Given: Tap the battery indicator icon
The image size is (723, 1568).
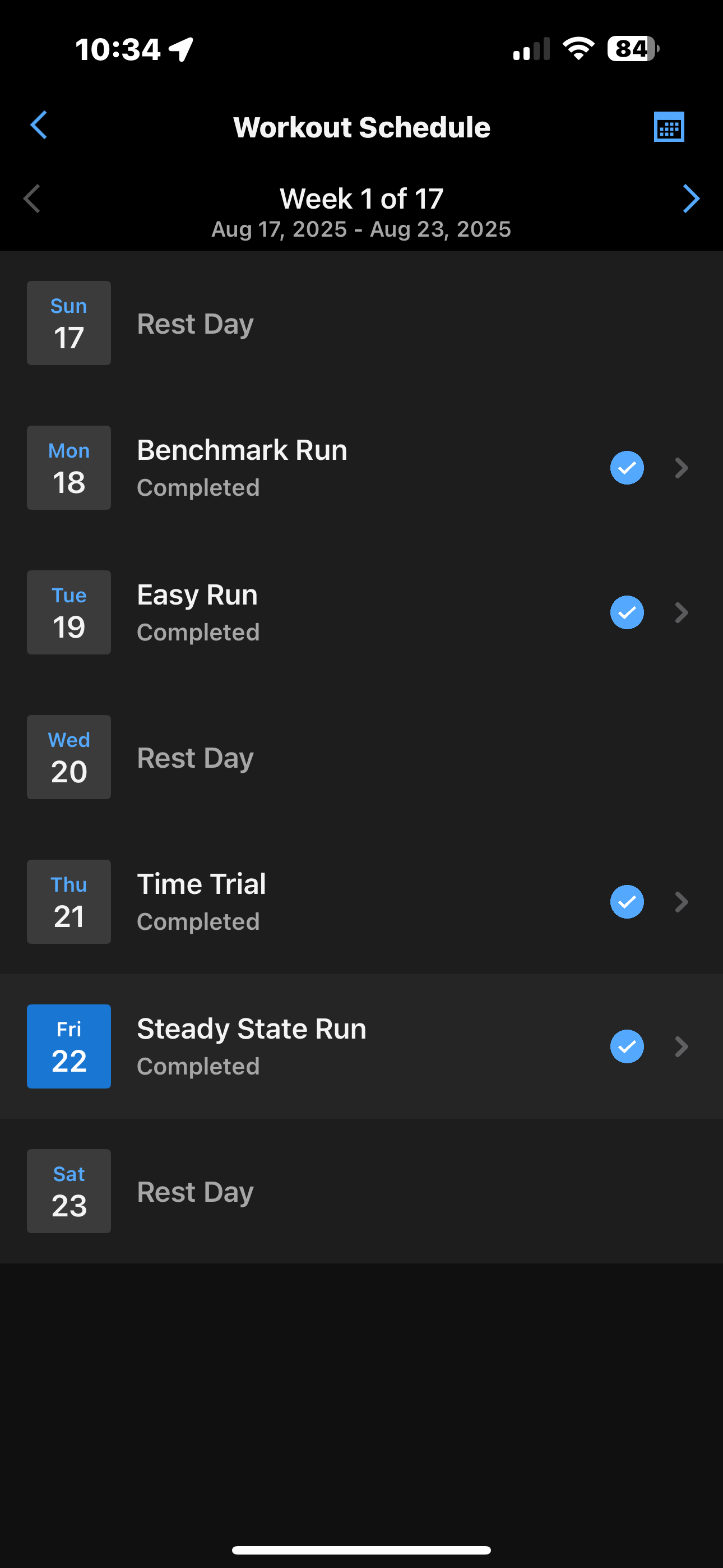Looking at the screenshot, I should click(x=633, y=49).
